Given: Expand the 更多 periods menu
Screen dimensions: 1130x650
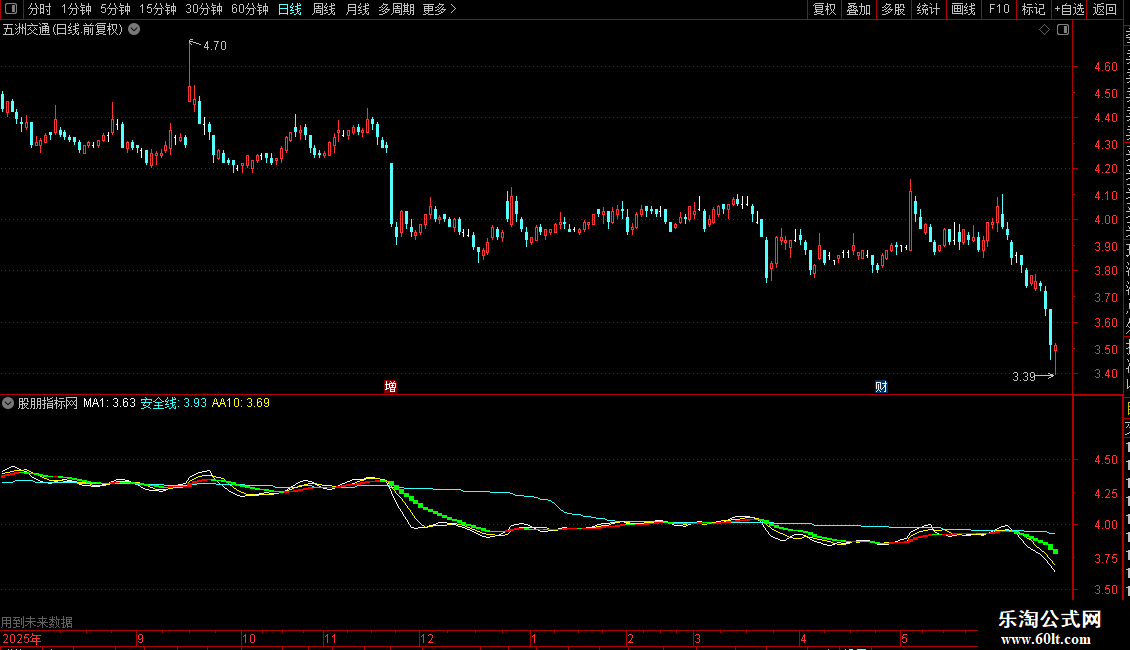Looking at the screenshot, I should click(439, 9).
